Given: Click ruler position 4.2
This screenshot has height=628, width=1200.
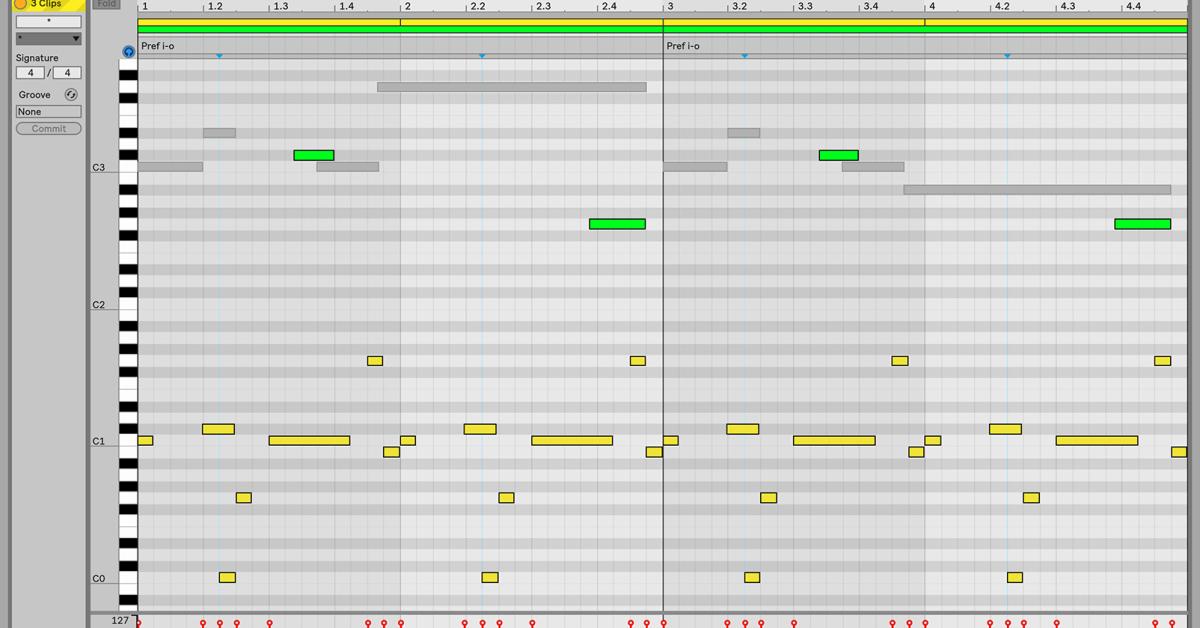Looking at the screenshot, I should click(x=1002, y=6).
